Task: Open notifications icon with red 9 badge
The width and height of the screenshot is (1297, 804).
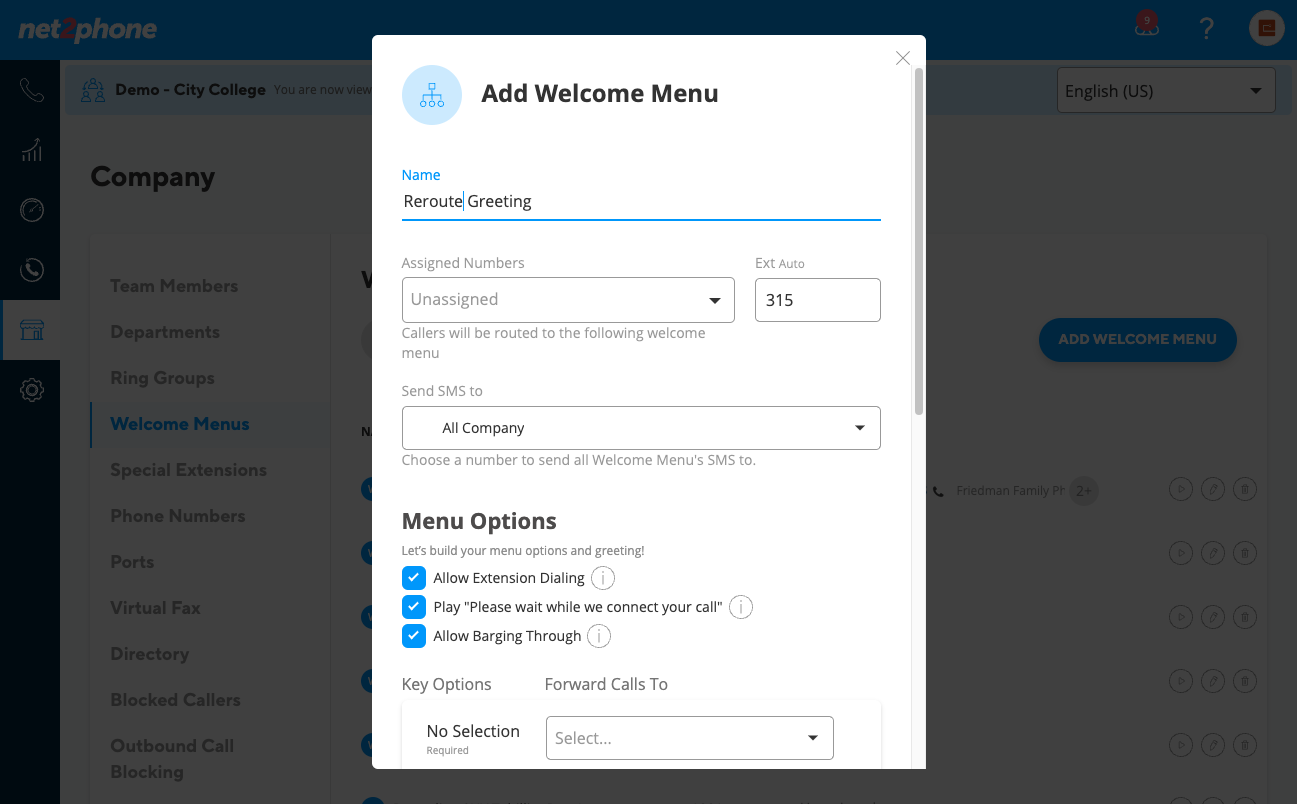Action: point(1146,26)
